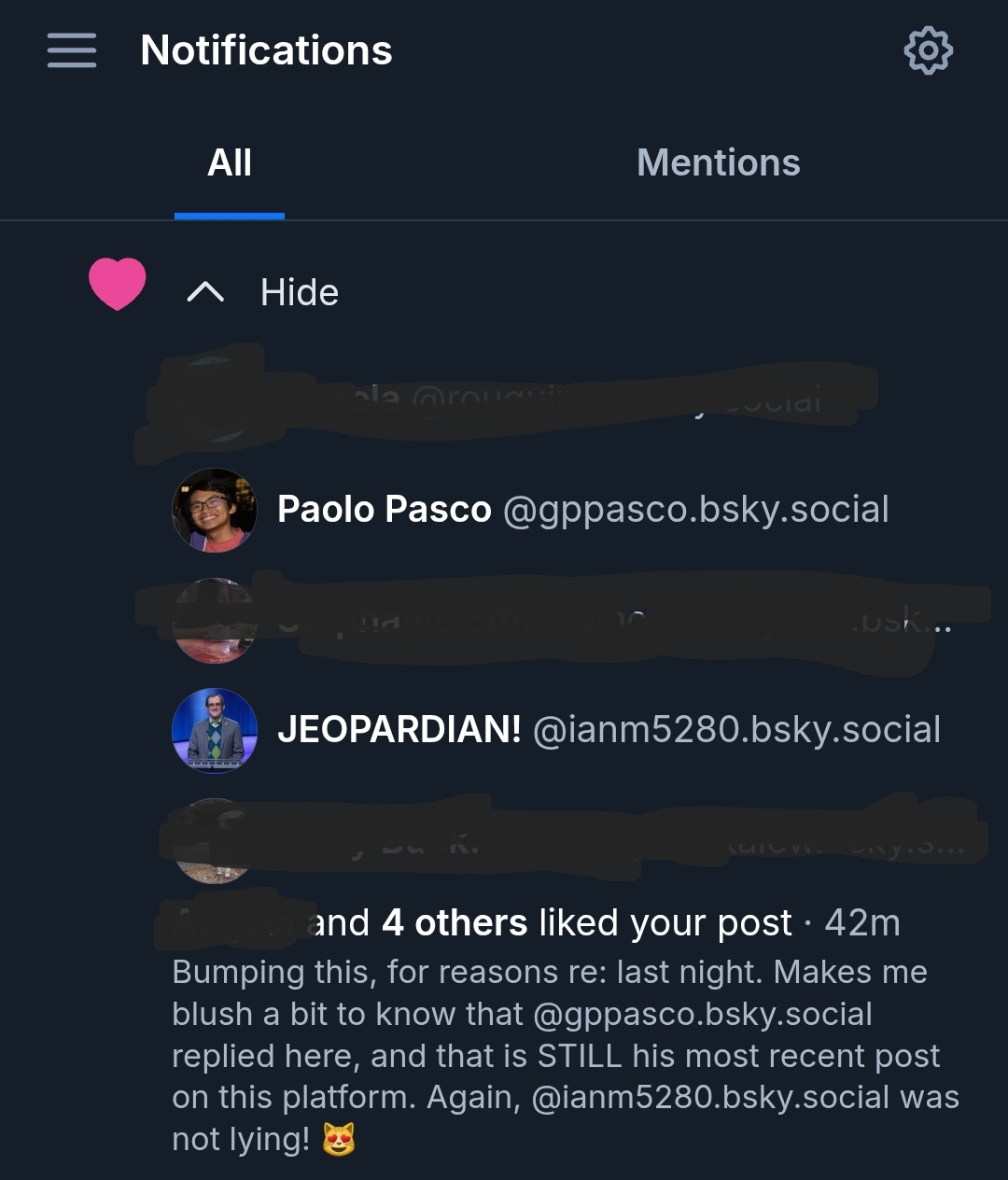The width and height of the screenshot is (1008, 1180).
Task: Click the "4 others" liked text
Action: [x=455, y=923]
